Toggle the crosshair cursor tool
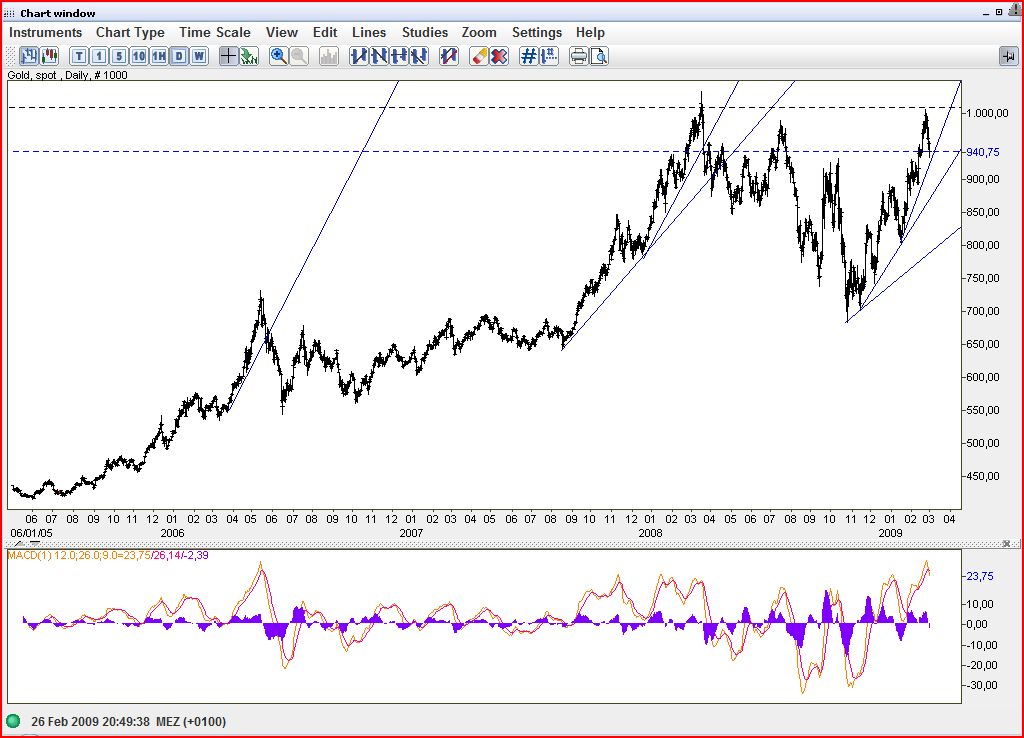 228,56
